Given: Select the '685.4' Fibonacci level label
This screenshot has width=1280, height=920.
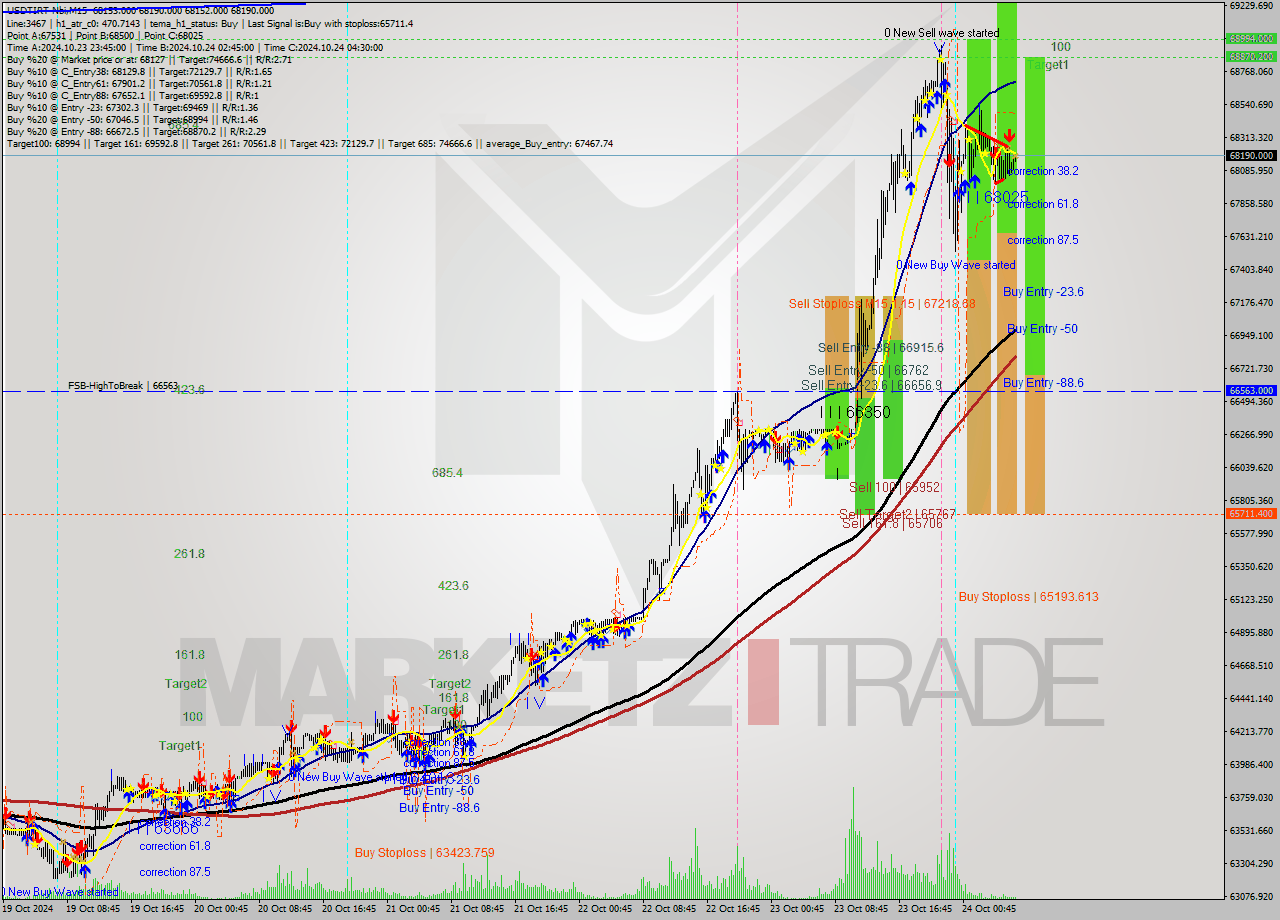Looking at the screenshot, I should pyautogui.click(x=447, y=473).
